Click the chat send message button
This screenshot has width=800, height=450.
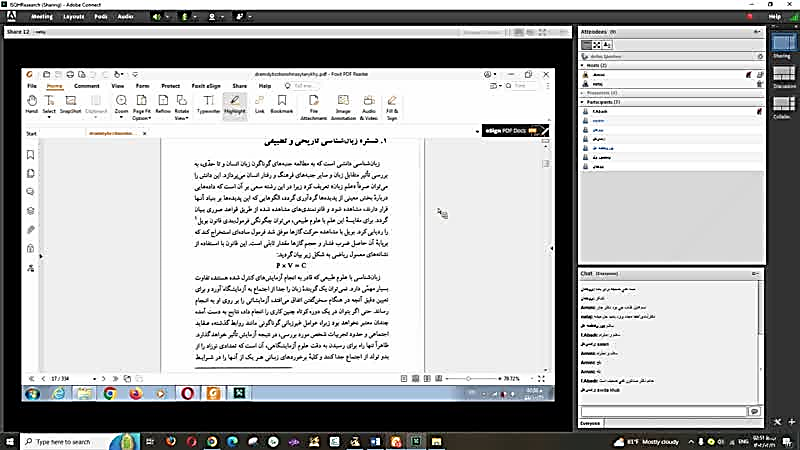(755, 411)
